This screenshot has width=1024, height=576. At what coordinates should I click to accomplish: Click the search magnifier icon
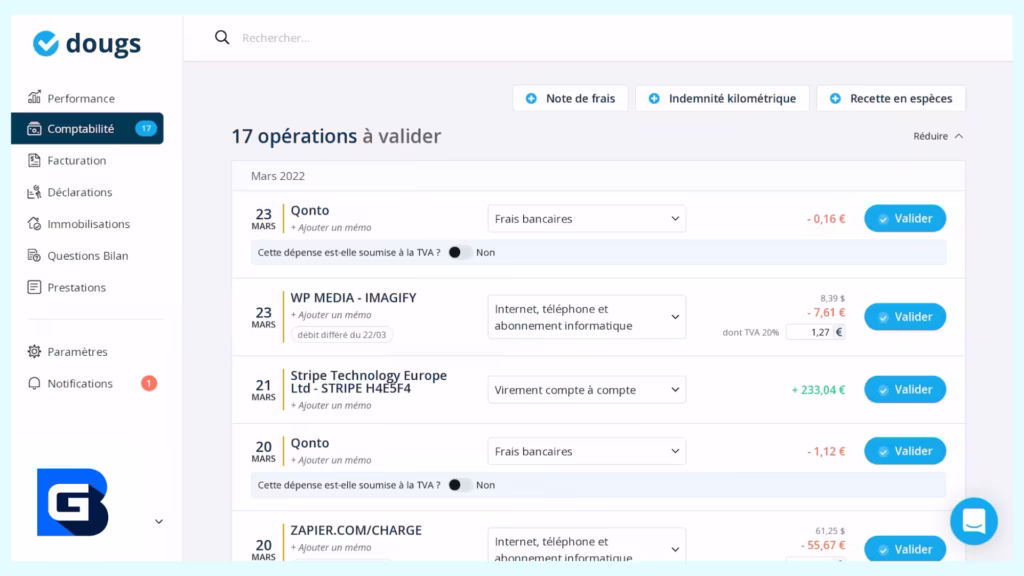pos(222,38)
